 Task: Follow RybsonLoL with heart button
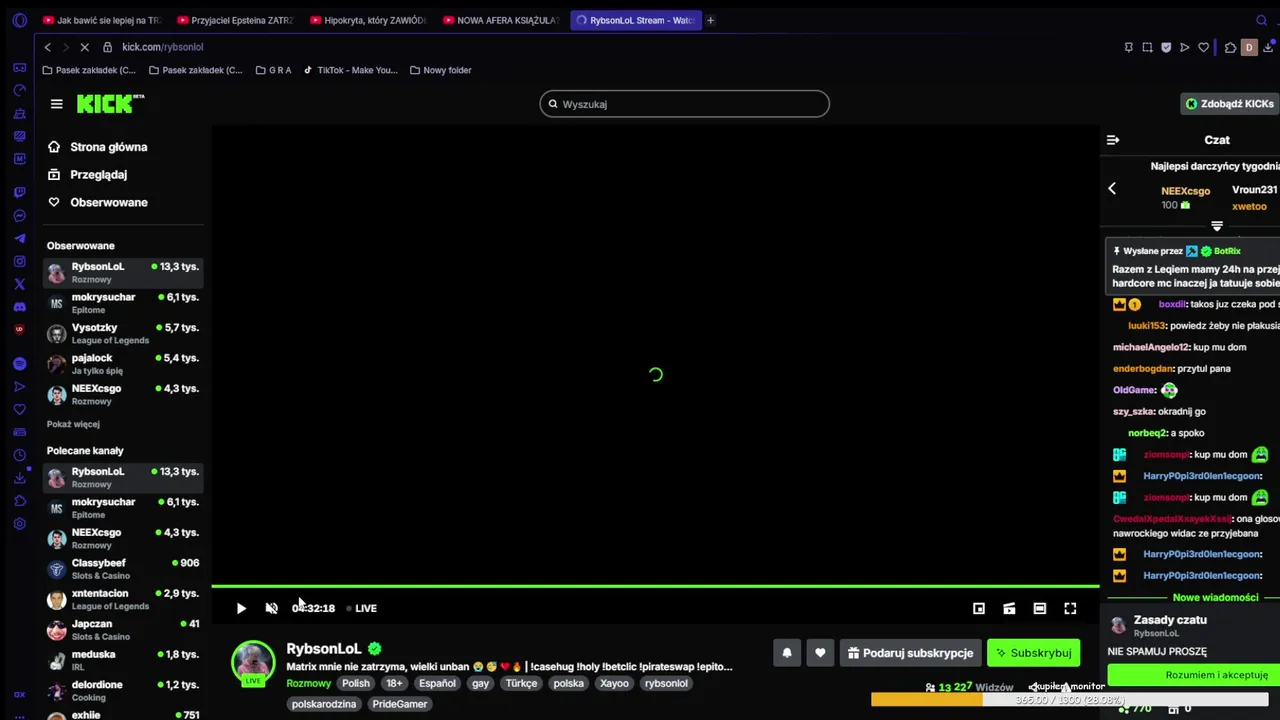820,653
